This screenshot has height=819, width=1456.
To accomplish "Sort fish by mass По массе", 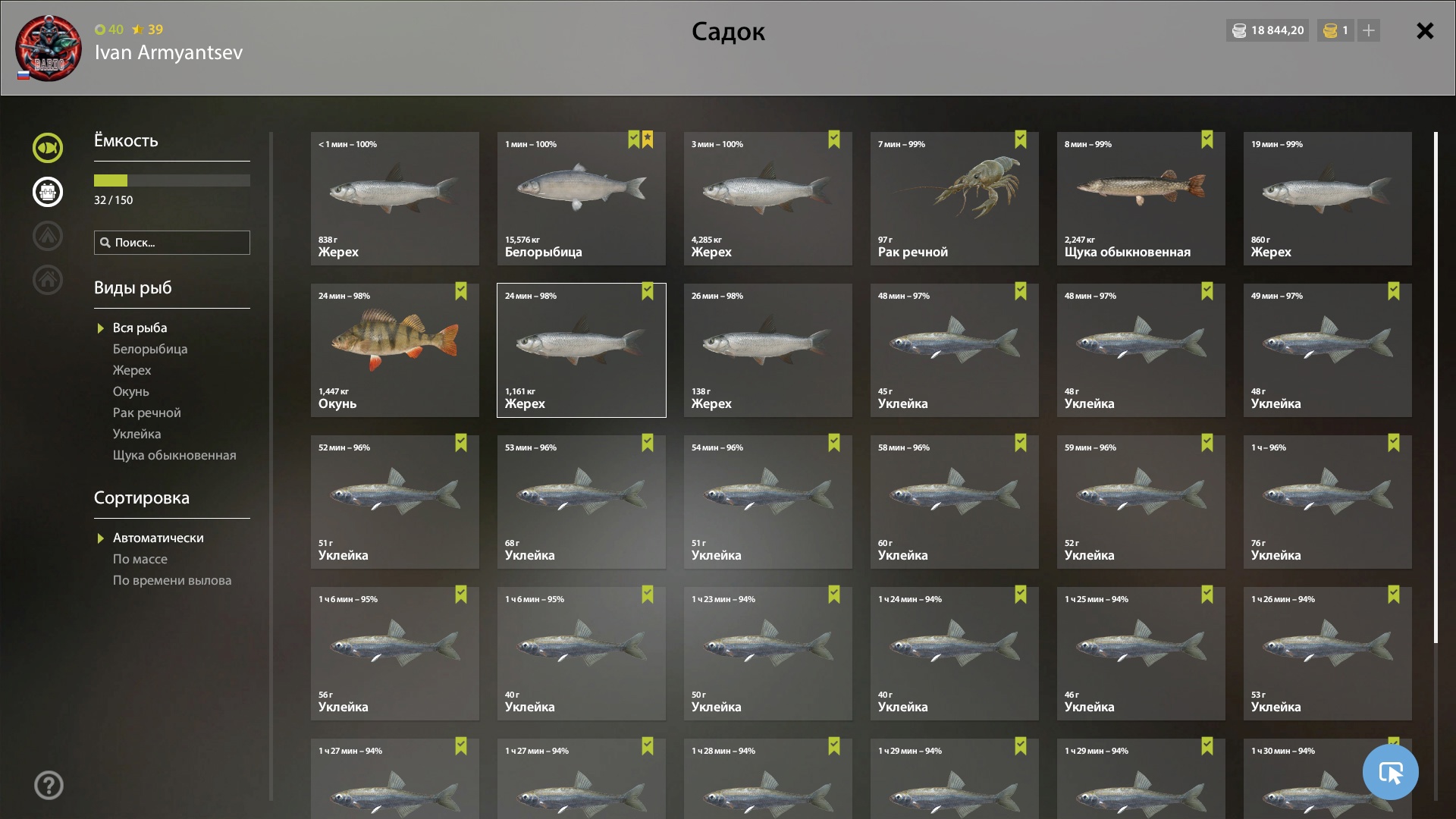I will pos(140,559).
